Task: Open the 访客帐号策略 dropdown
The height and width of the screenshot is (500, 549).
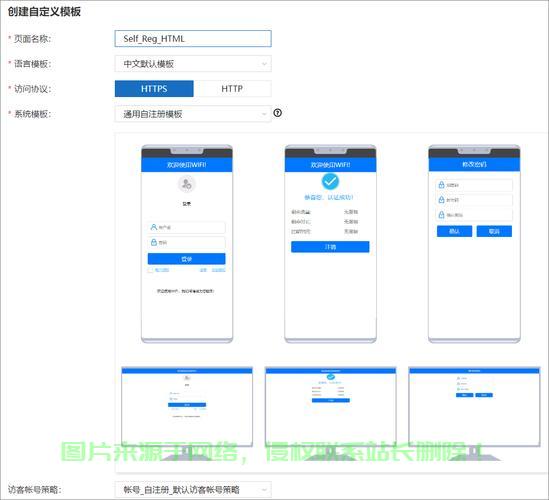Action: pyautogui.click(x=193, y=489)
